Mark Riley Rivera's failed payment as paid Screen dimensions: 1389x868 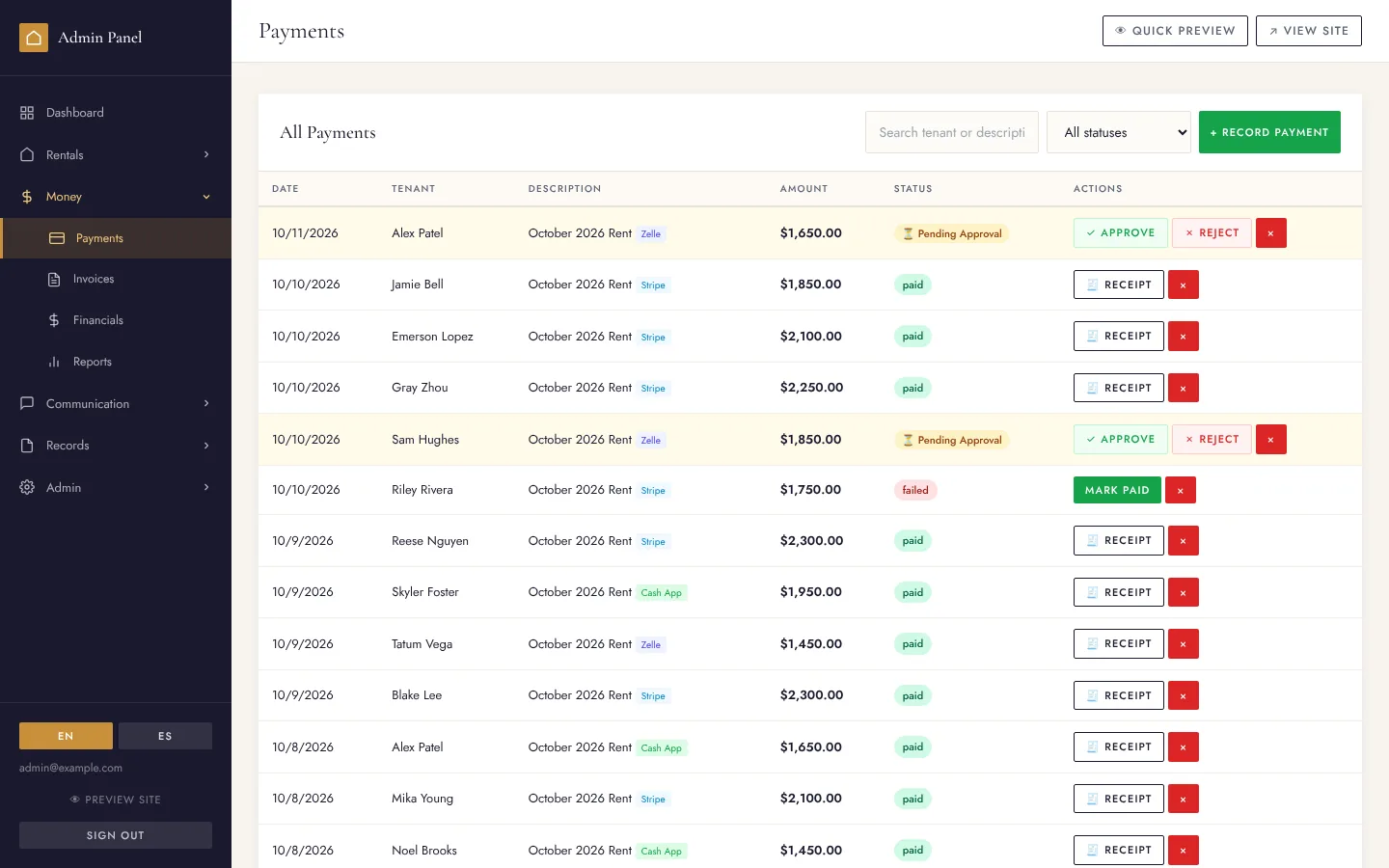click(x=1117, y=490)
